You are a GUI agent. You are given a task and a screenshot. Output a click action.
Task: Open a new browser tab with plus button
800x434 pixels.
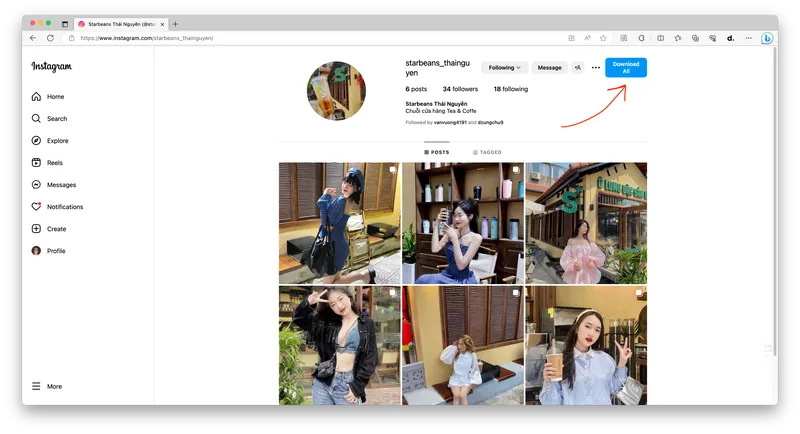[176, 24]
